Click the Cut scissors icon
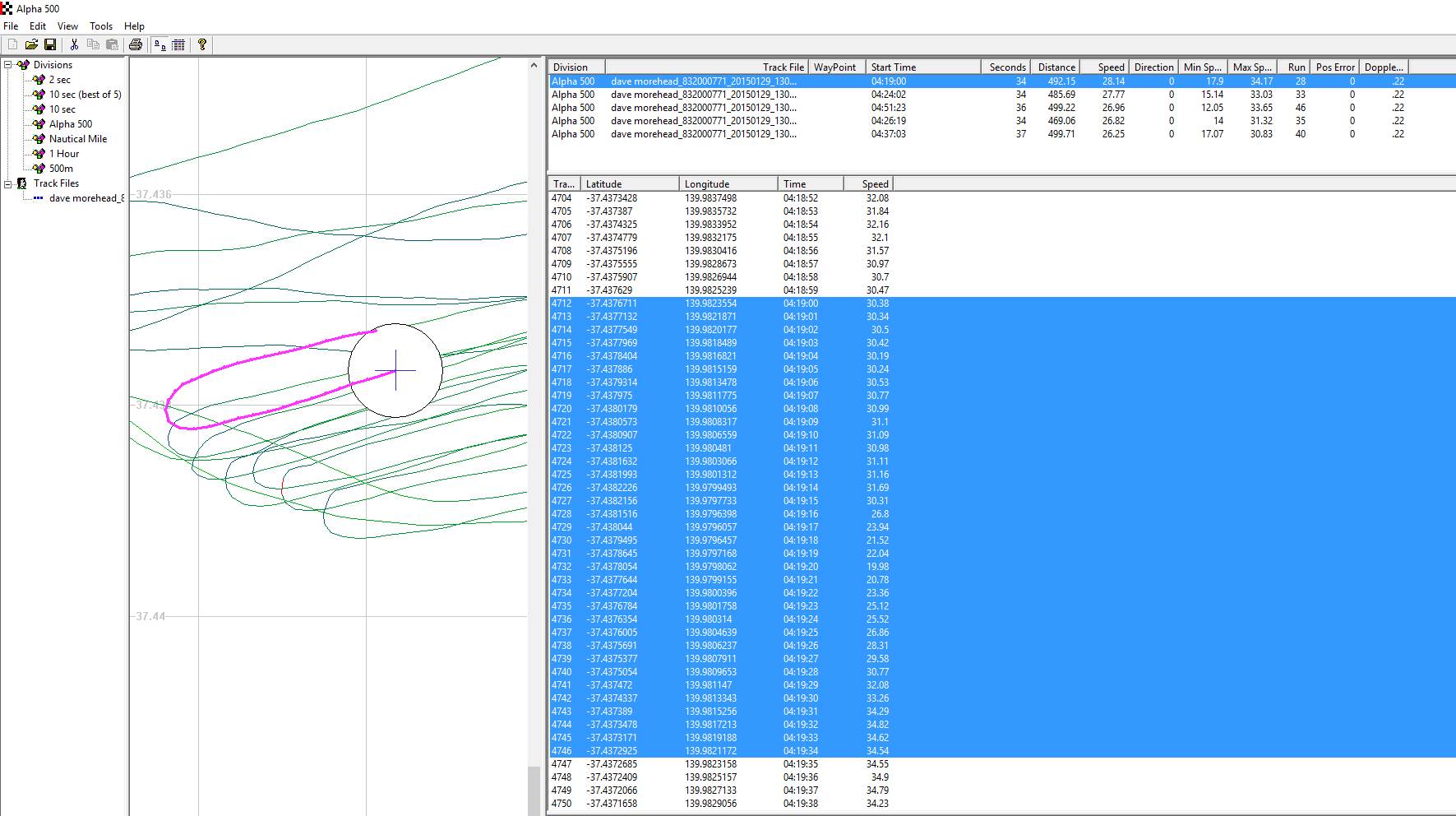 74,44
